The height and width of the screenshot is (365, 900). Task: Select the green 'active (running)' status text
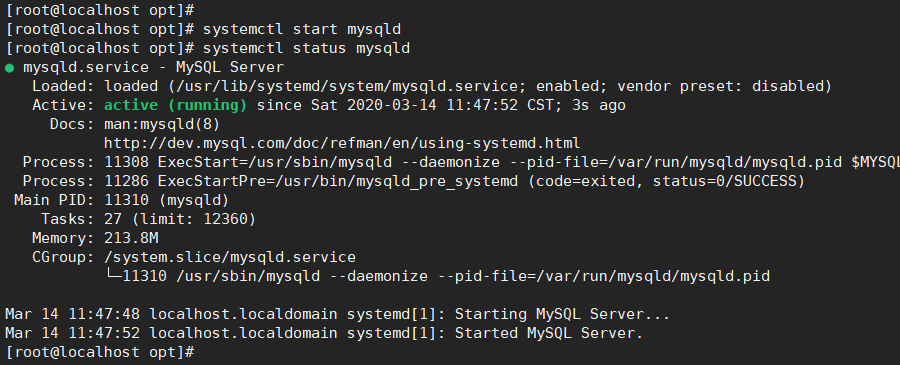[x=176, y=105]
